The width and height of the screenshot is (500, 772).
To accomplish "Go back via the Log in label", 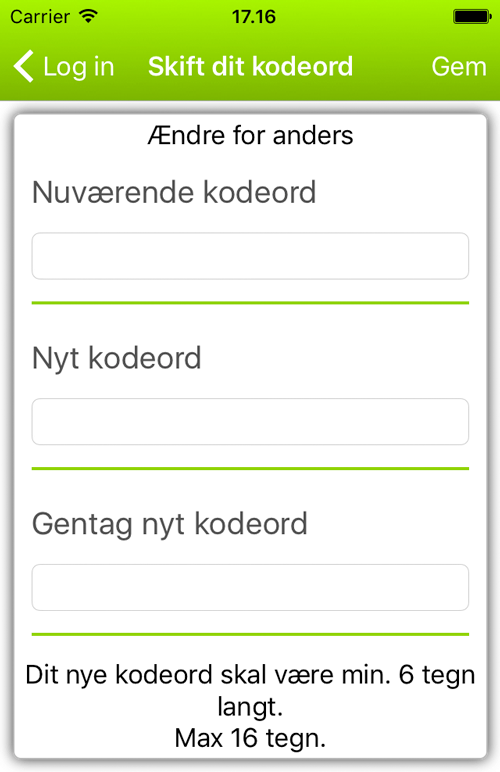I will [x=79, y=67].
